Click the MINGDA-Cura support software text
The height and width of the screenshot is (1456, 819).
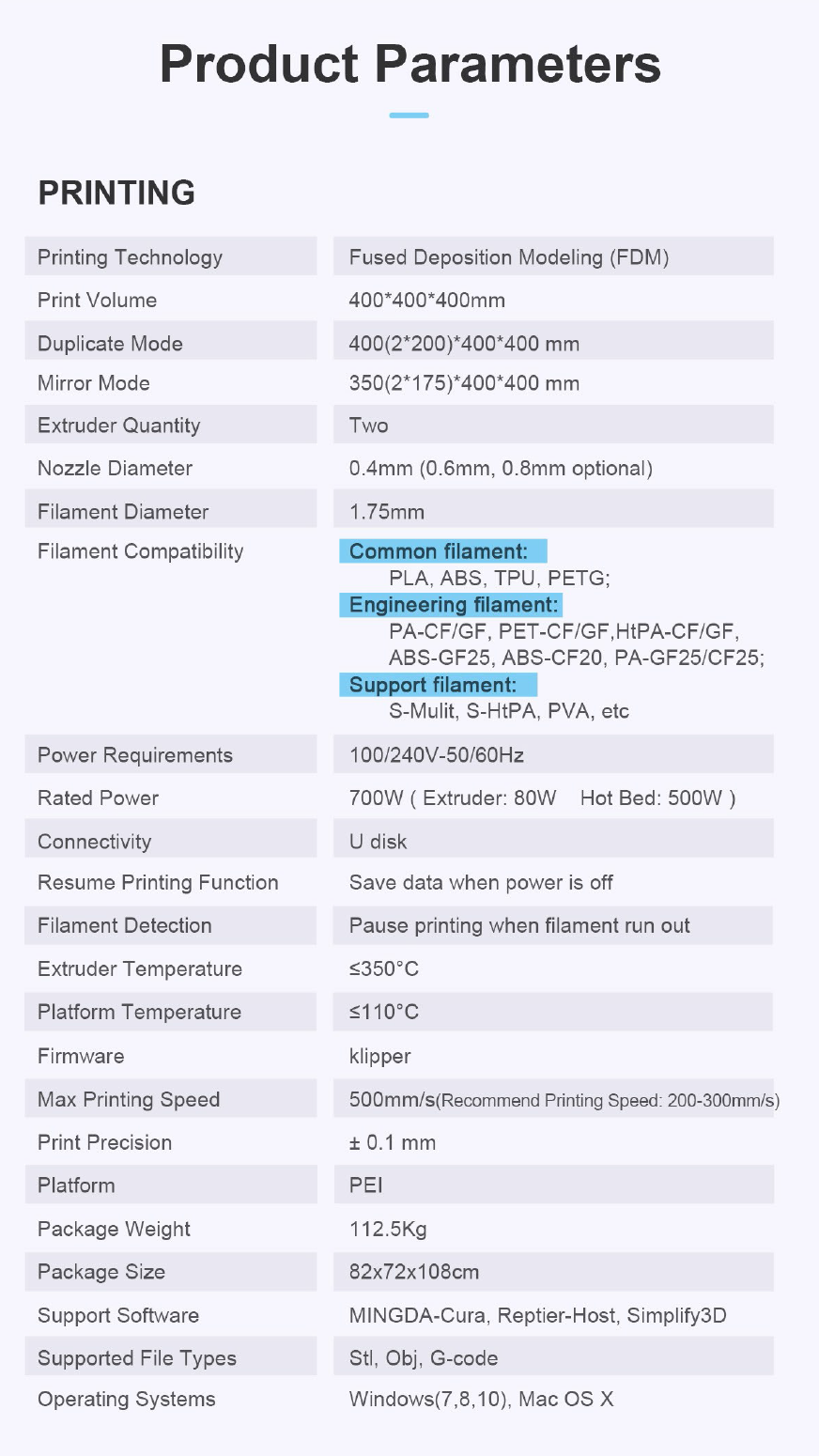[417, 1315]
